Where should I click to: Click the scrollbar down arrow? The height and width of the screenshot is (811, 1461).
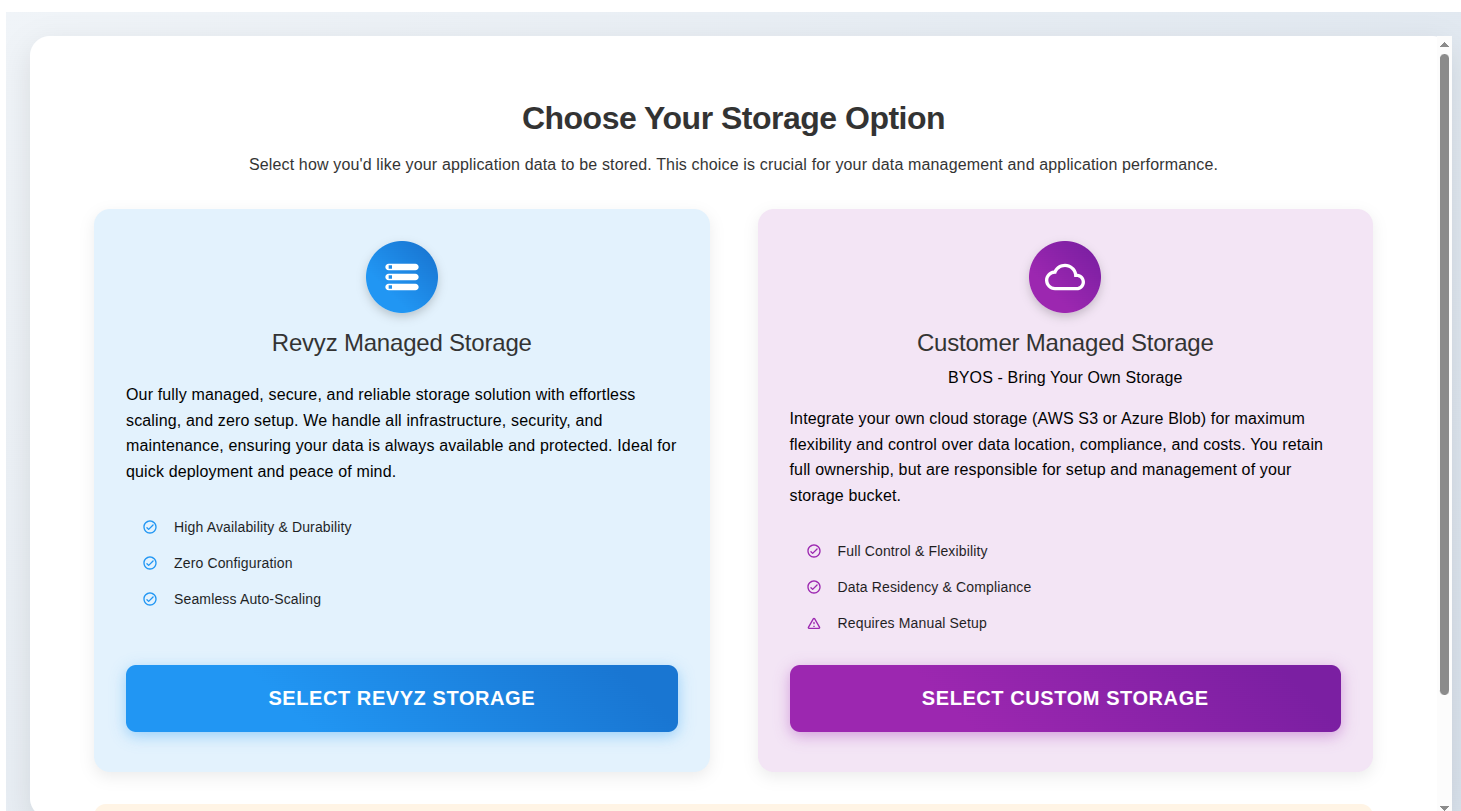[x=1444, y=806]
